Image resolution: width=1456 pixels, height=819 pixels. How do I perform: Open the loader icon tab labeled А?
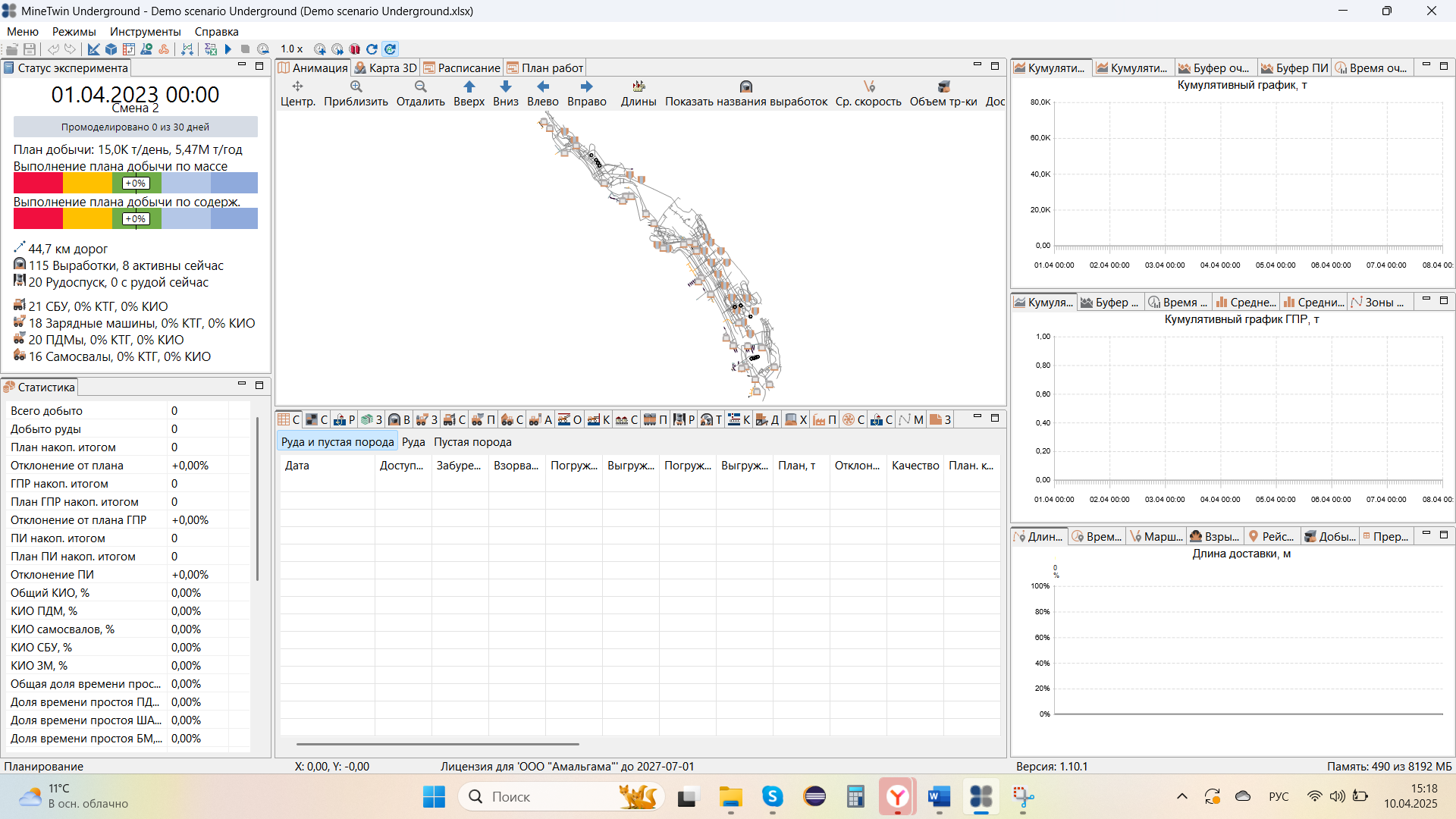(541, 420)
